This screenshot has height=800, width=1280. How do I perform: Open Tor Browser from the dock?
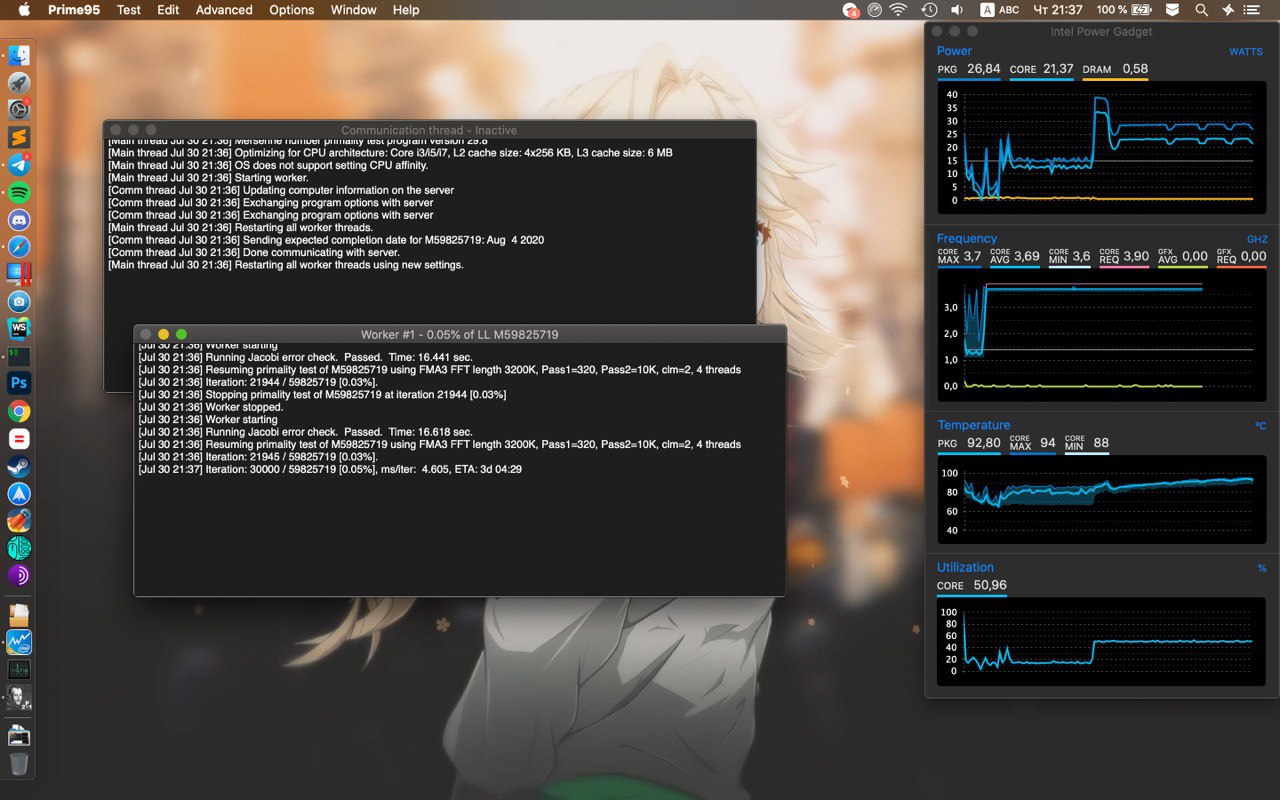point(19,575)
